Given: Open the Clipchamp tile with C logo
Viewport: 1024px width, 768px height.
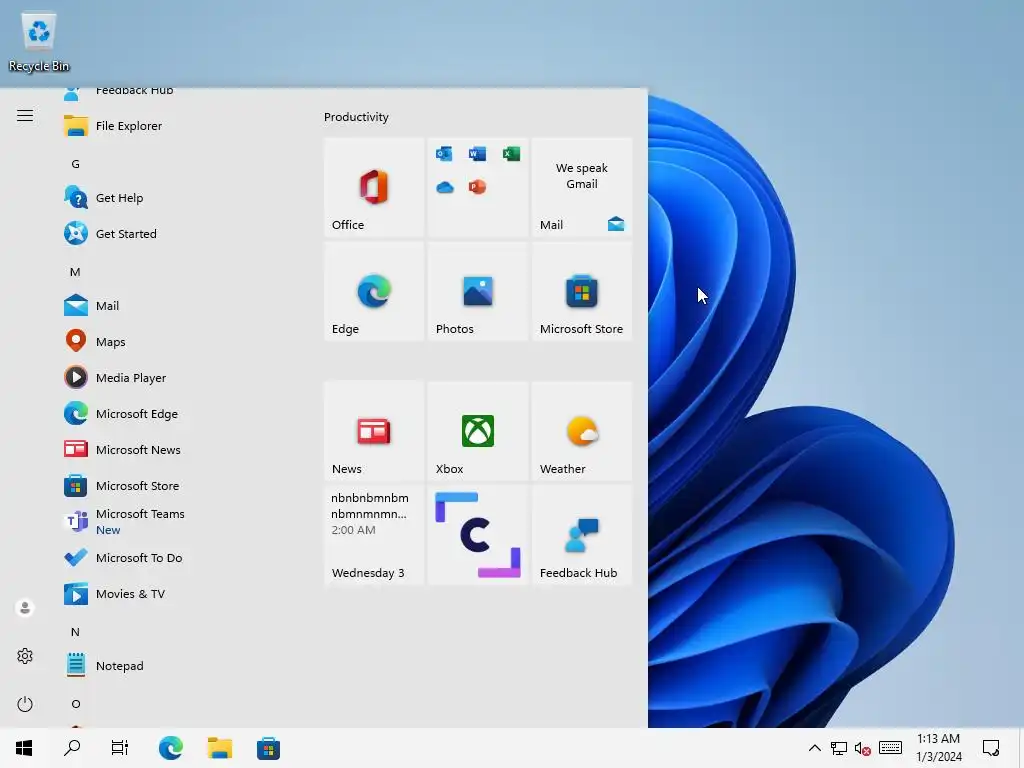Looking at the screenshot, I should click(x=478, y=535).
